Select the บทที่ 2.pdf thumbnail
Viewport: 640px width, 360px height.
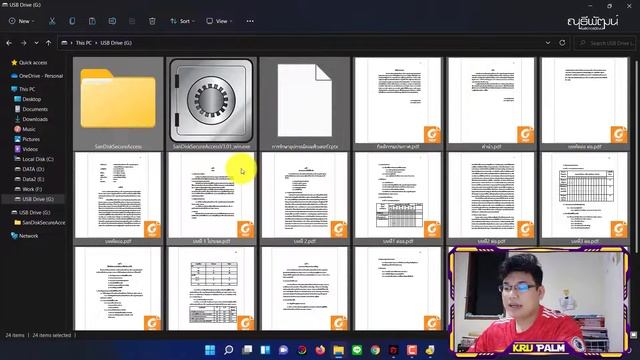click(x=305, y=198)
